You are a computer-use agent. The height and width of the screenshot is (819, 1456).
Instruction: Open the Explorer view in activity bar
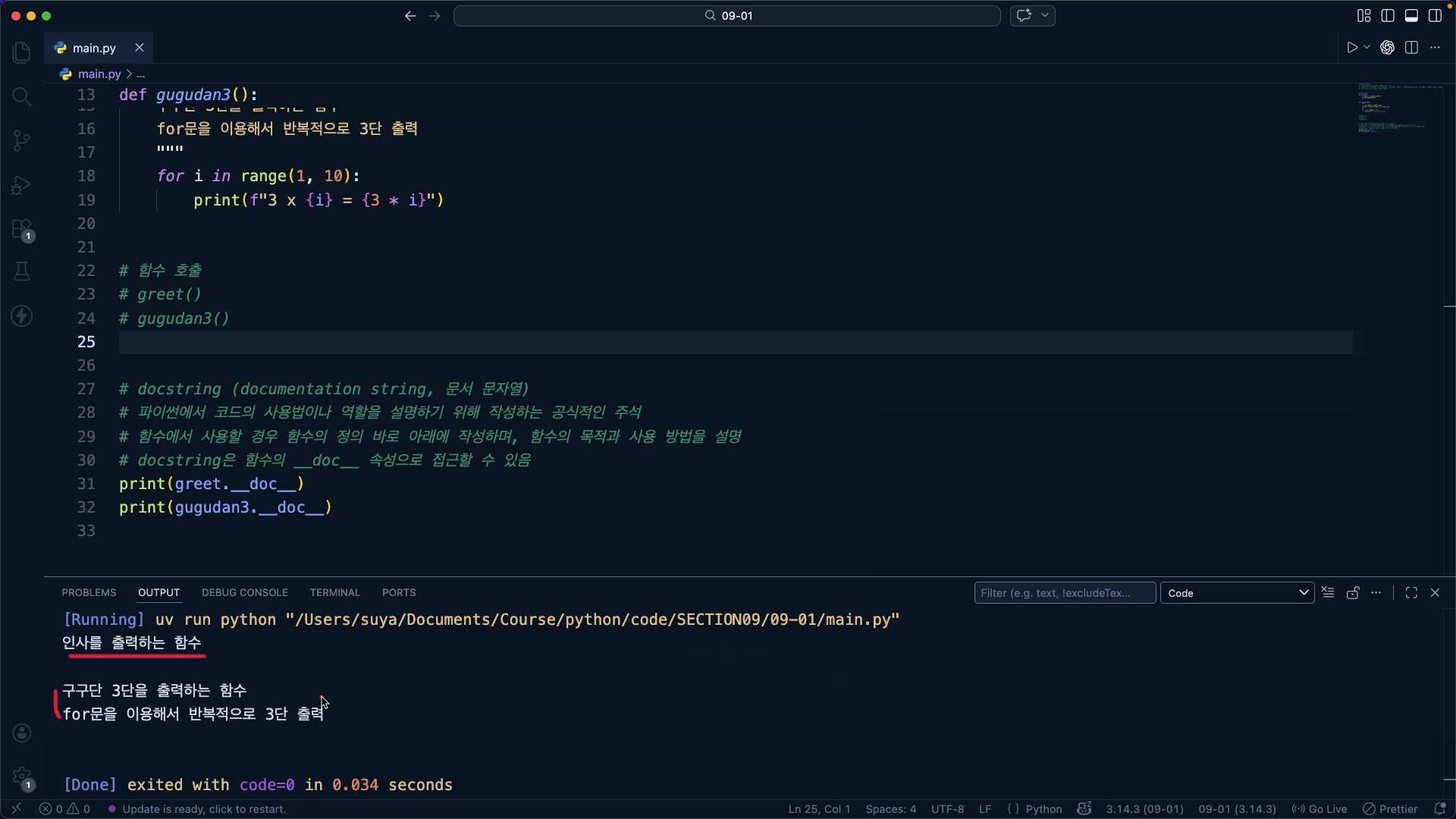[x=21, y=52]
